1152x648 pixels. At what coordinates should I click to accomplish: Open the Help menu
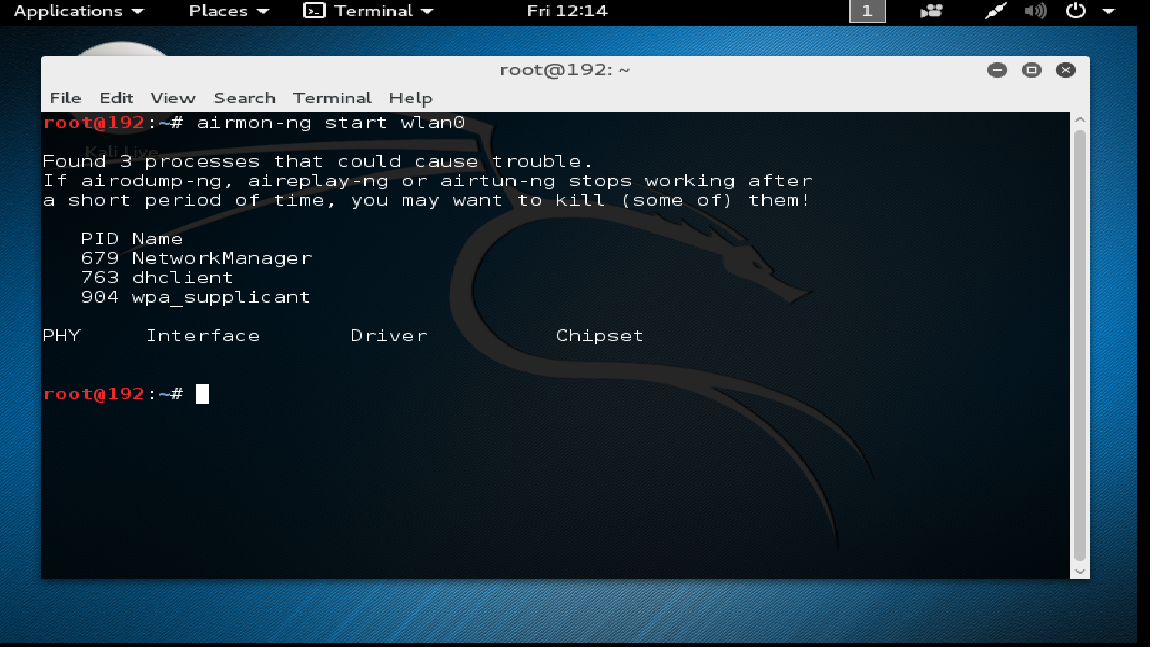(411, 98)
